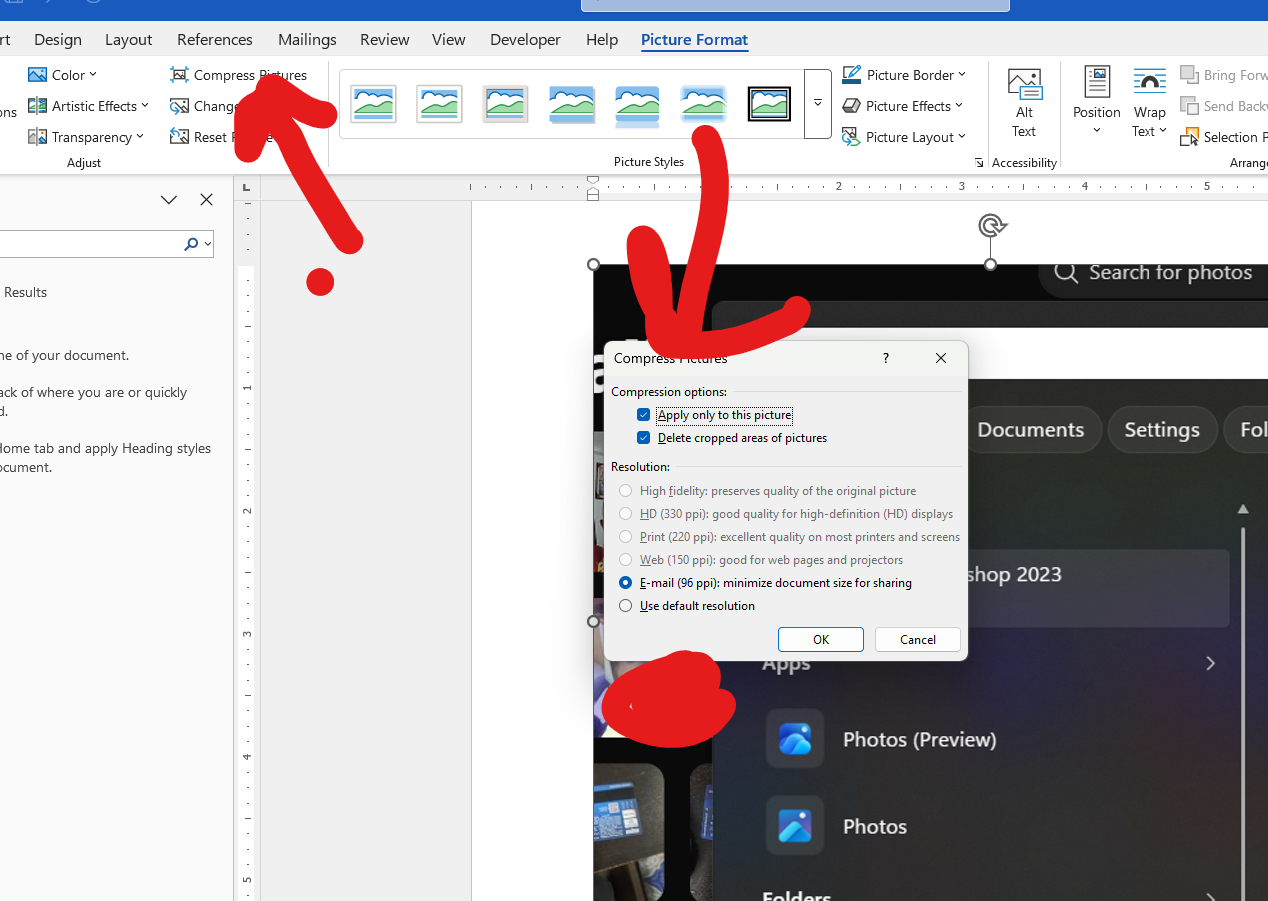Viewport: 1268px width, 901px height.
Task: Click the Reset Picture icon
Action: 179,137
